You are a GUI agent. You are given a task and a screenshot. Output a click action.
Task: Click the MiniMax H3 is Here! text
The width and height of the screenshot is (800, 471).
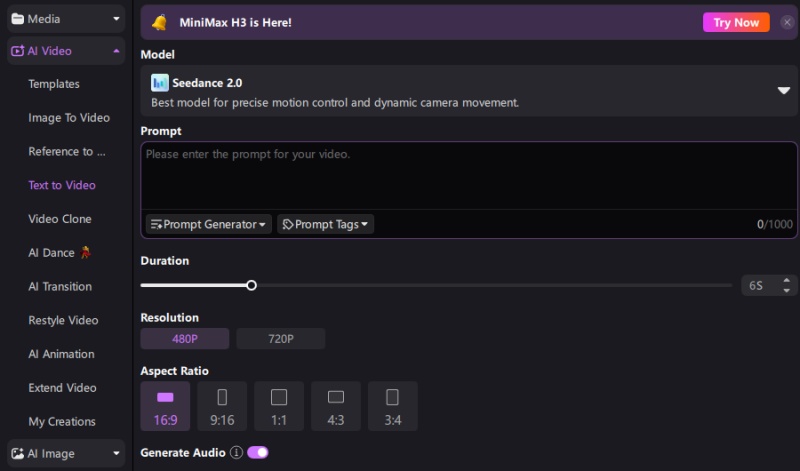pos(236,22)
